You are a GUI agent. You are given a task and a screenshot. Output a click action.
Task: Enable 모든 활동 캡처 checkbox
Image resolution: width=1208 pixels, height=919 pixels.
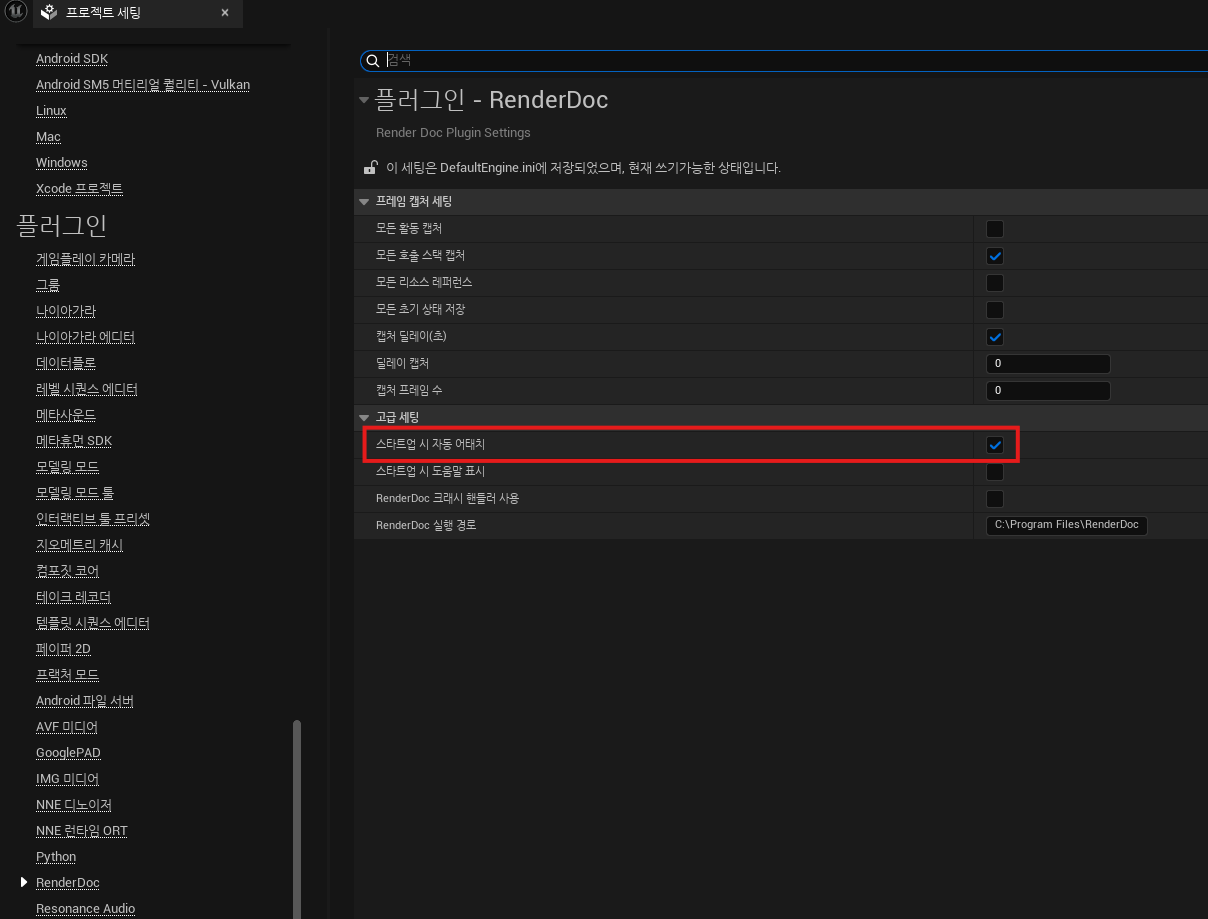point(995,229)
